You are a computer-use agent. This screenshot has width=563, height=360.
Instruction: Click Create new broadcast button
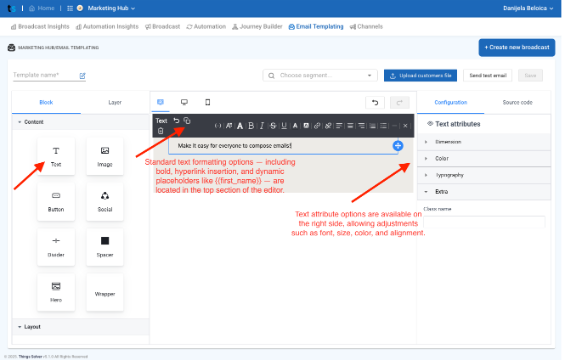[x=517, y=47]
